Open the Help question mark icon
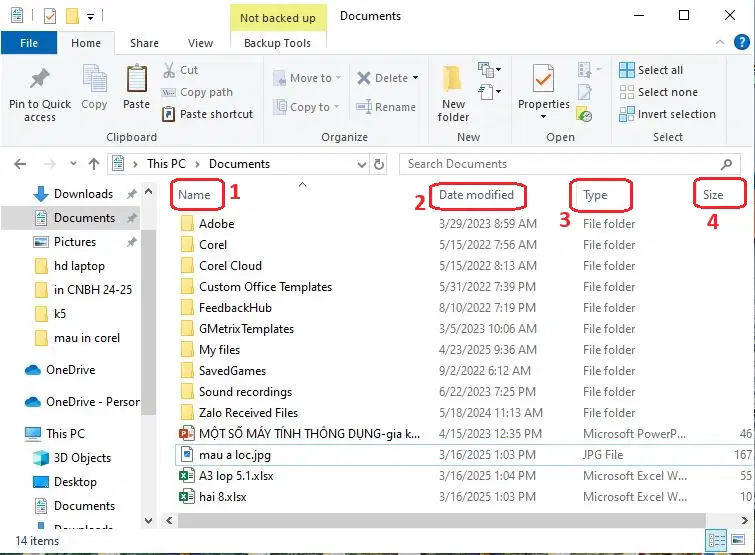Image resolution: width=755 pixels, height=555 pixels. coord(742,42)
